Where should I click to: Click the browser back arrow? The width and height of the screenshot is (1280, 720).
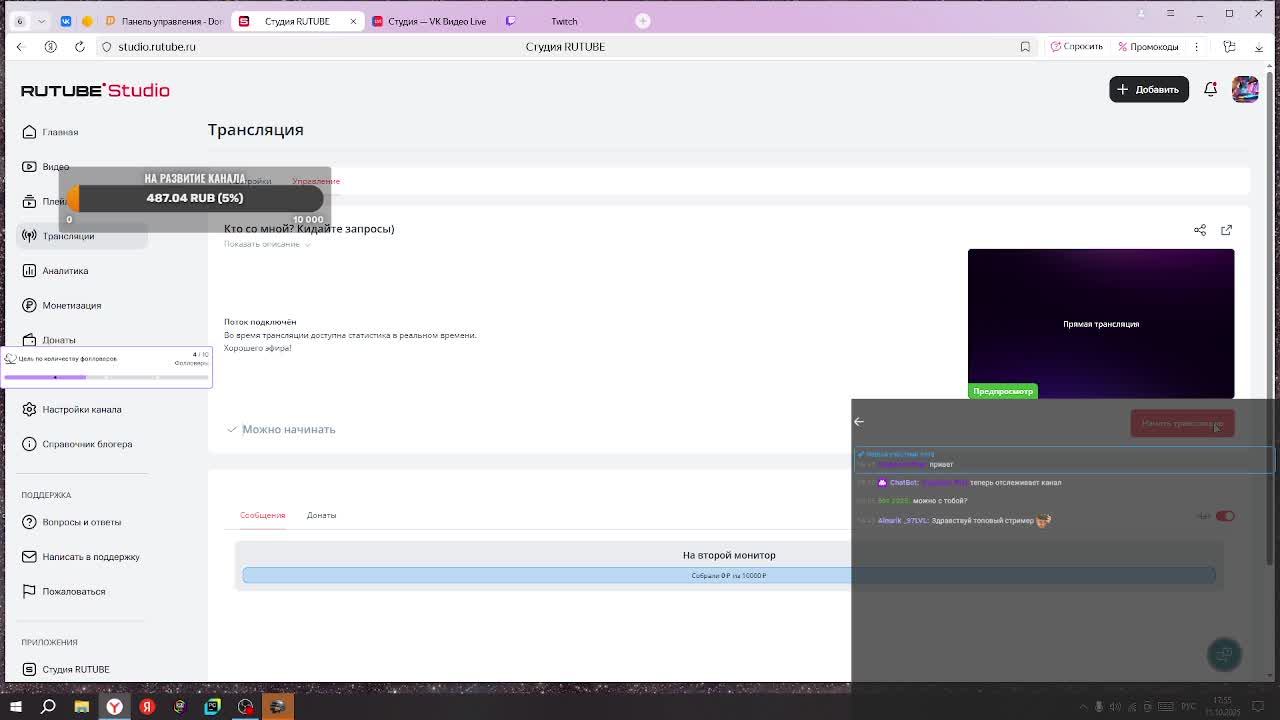pos(19,46)
